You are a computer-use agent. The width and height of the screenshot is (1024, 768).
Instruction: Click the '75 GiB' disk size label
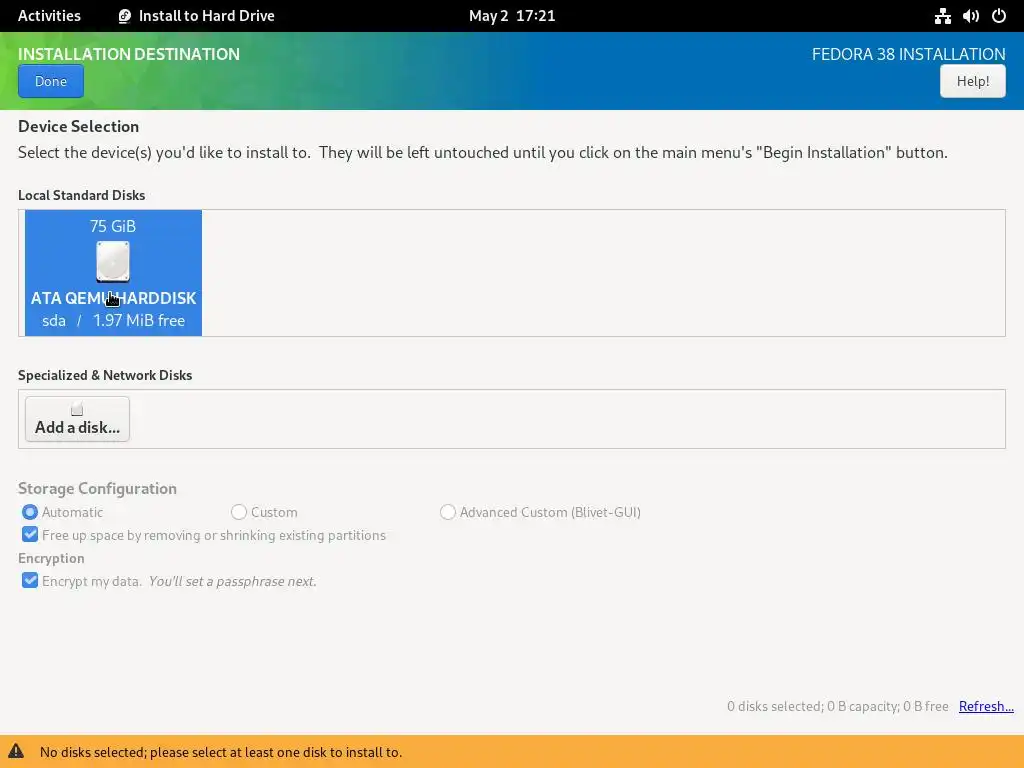coord(113,226)
